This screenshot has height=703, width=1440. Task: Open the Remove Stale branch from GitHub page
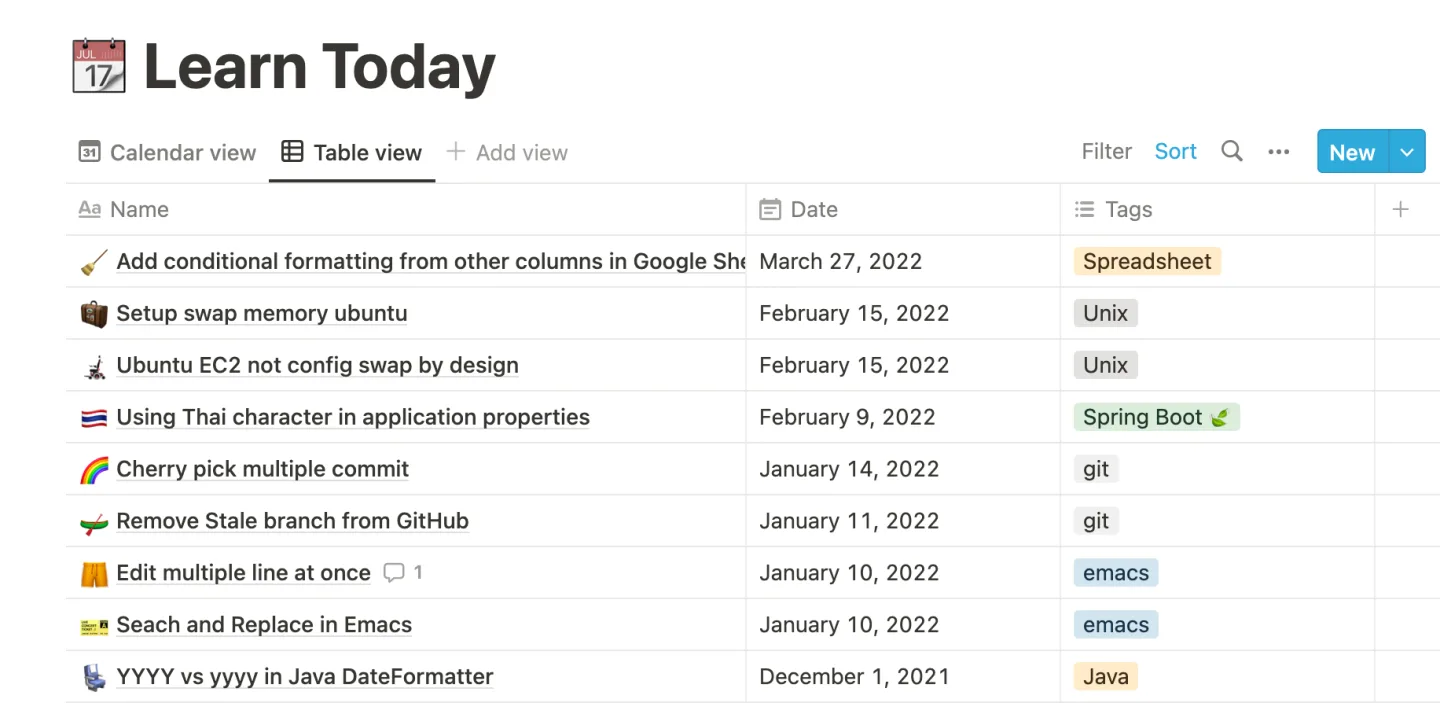tap(292, 521)
